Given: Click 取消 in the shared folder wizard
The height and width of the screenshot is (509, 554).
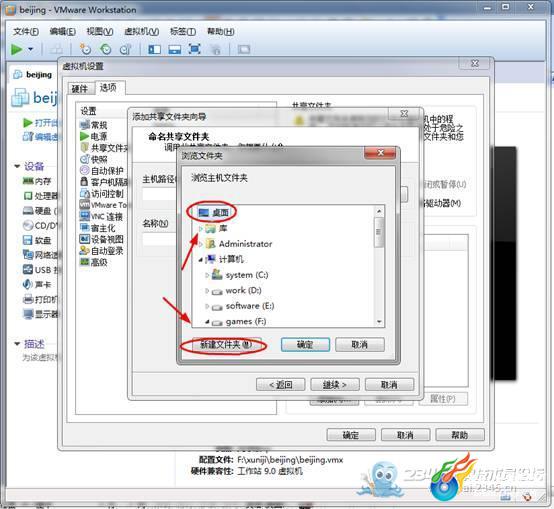Looking at the screenshot, I should (x=389, y=385).
